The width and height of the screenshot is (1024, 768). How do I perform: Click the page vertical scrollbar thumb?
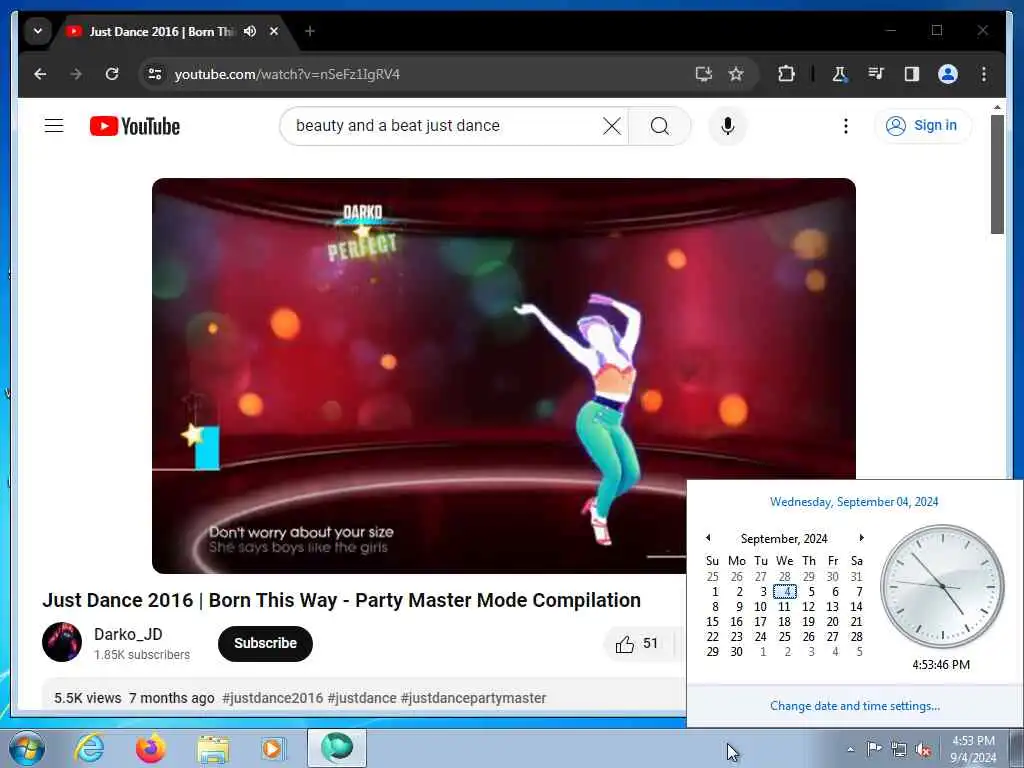tap(997, 174)
